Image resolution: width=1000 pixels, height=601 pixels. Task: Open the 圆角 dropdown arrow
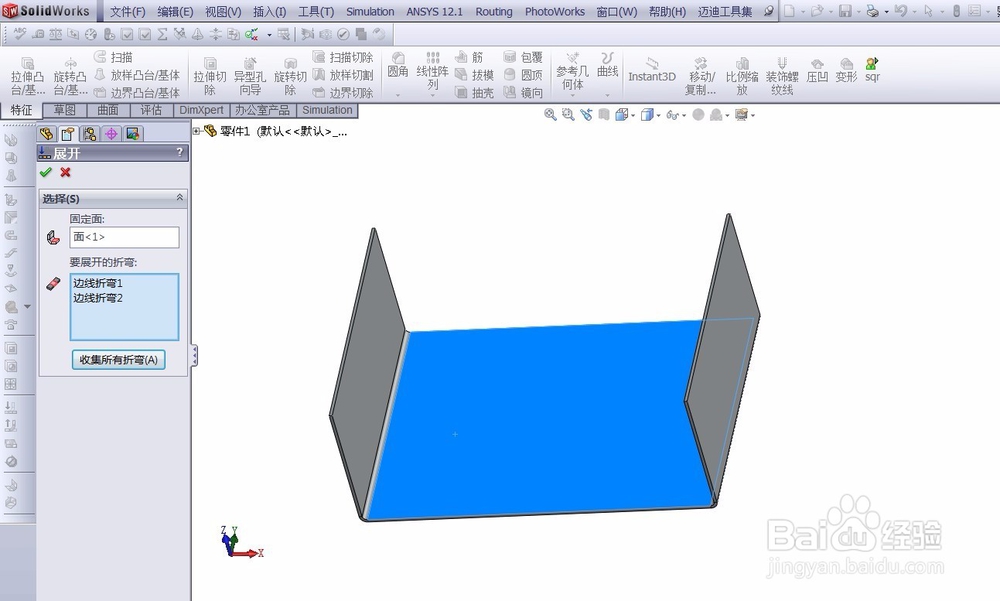coord(398,96)
